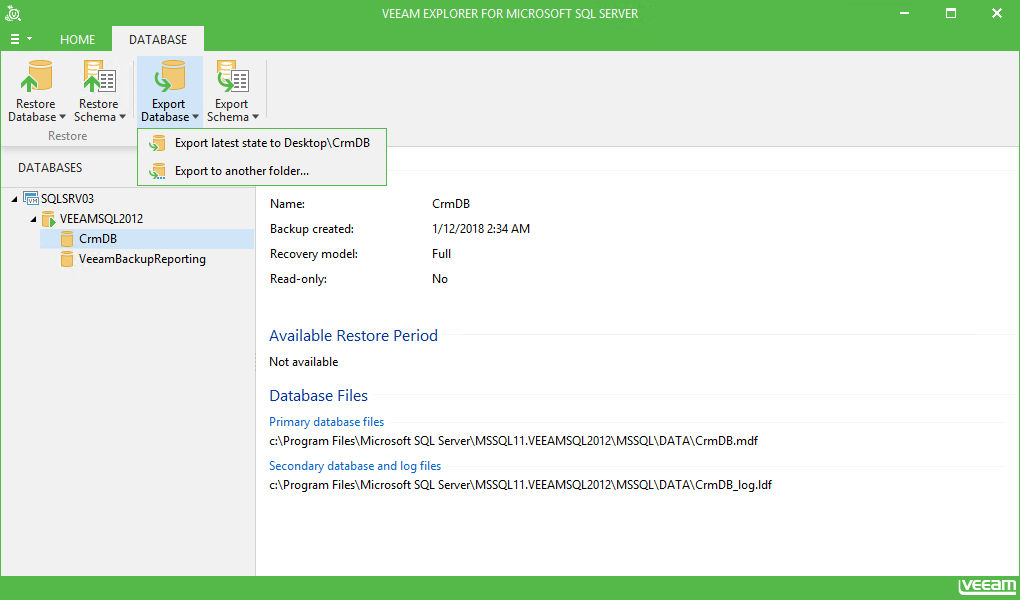Click the CrmDB_log.ldf file path
This screenshot has width=1020, height=600.
coord(520,485)
